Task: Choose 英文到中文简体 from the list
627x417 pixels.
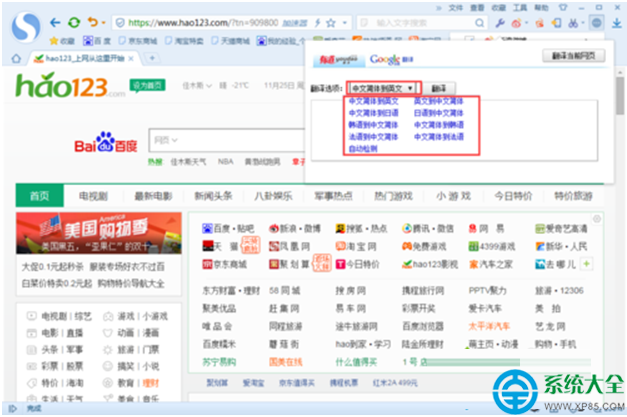Action: tap(438, 101)
